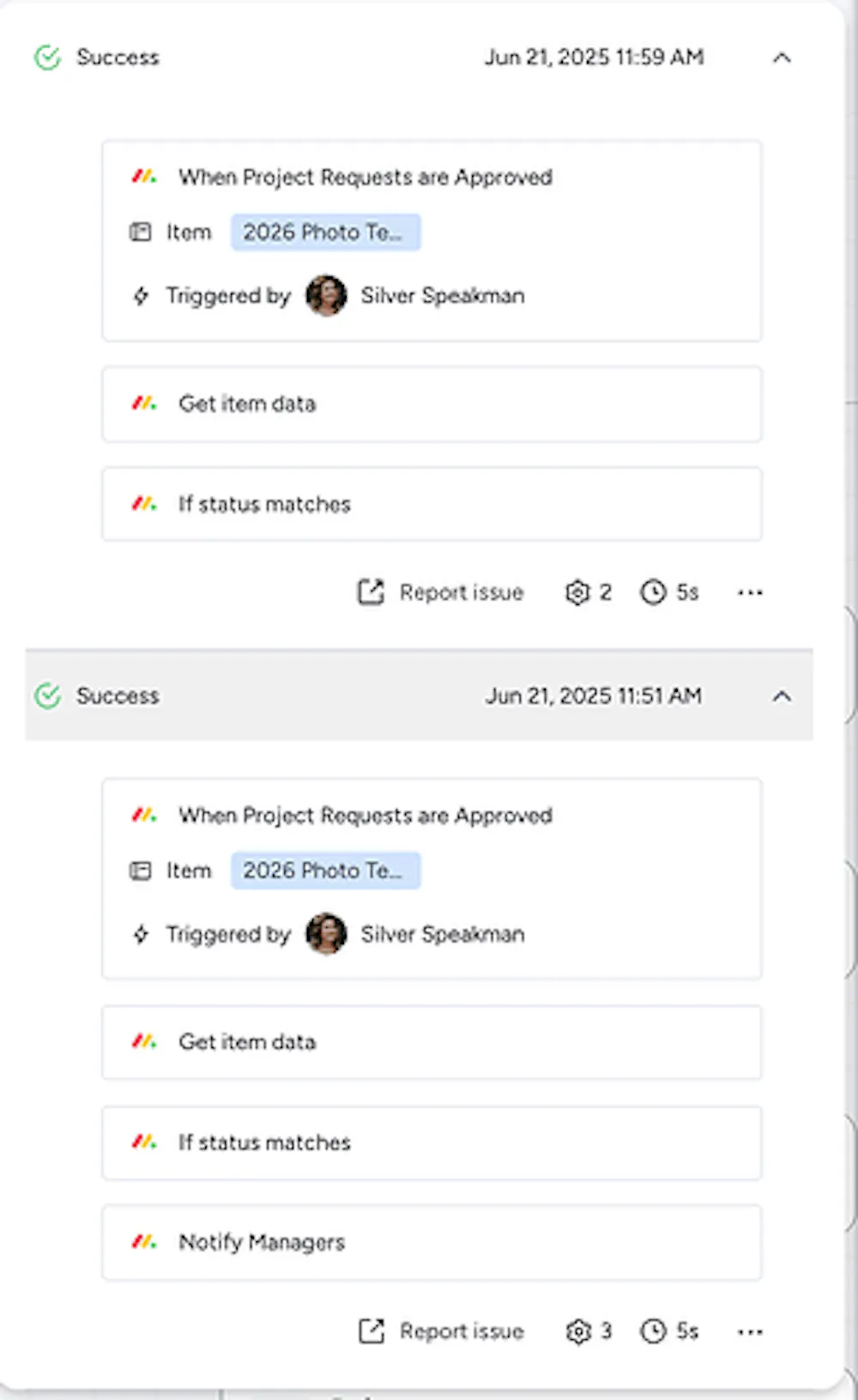Click the Report issue text in first run

[462, 592]
